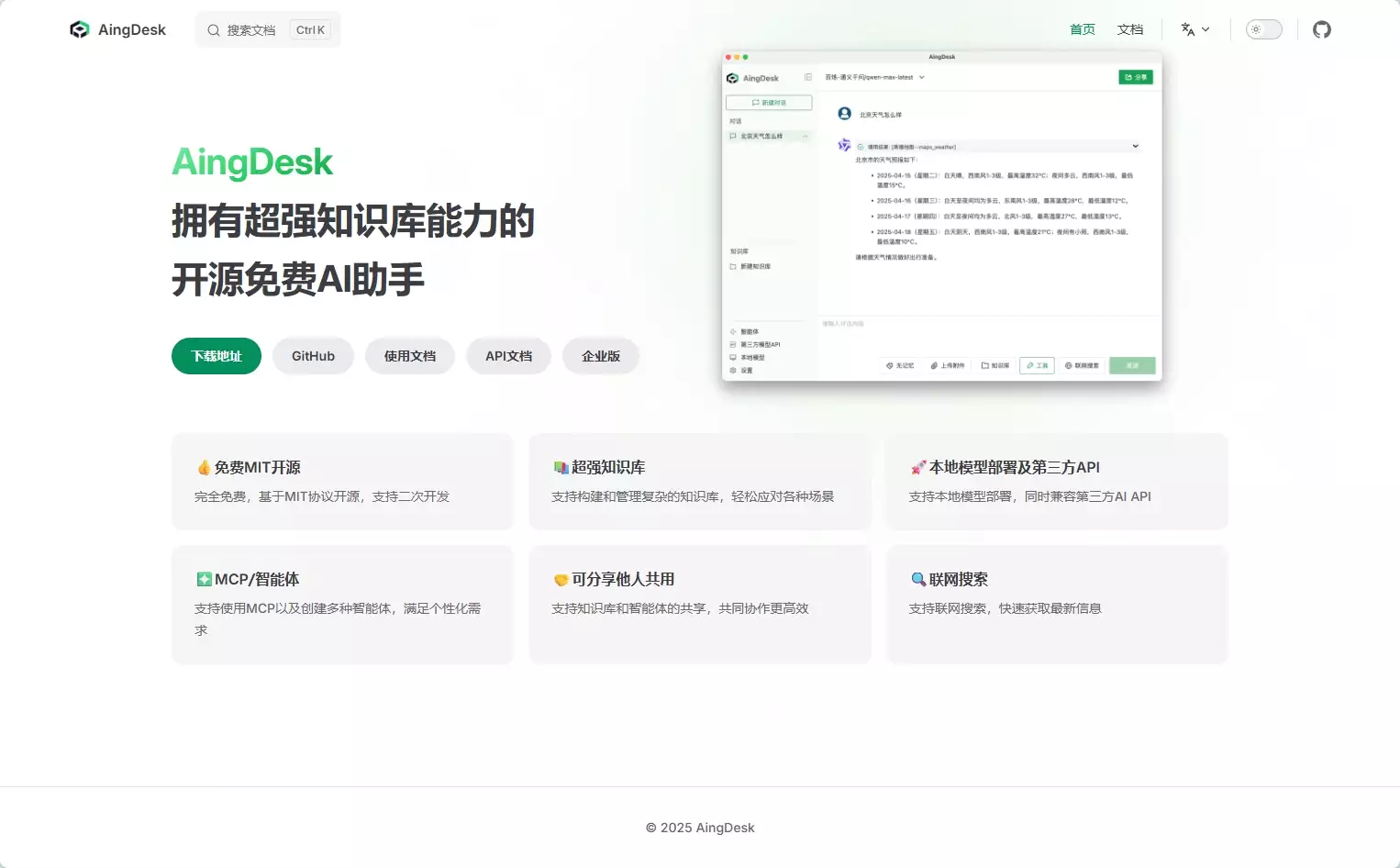Click the AingDesk logo in the navbar
This screenshot has height=868, width=1400.
(x=117, y=29)
